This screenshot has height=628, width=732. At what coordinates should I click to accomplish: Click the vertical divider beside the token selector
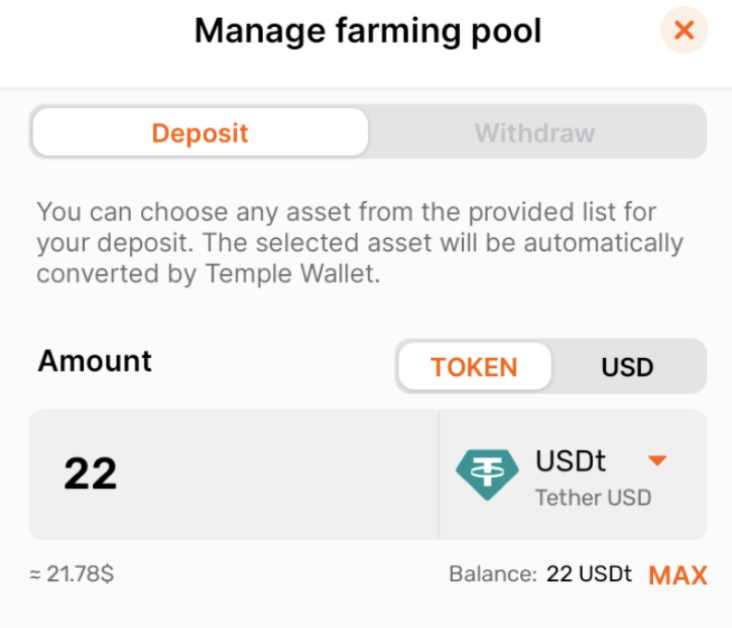(439, 474)
